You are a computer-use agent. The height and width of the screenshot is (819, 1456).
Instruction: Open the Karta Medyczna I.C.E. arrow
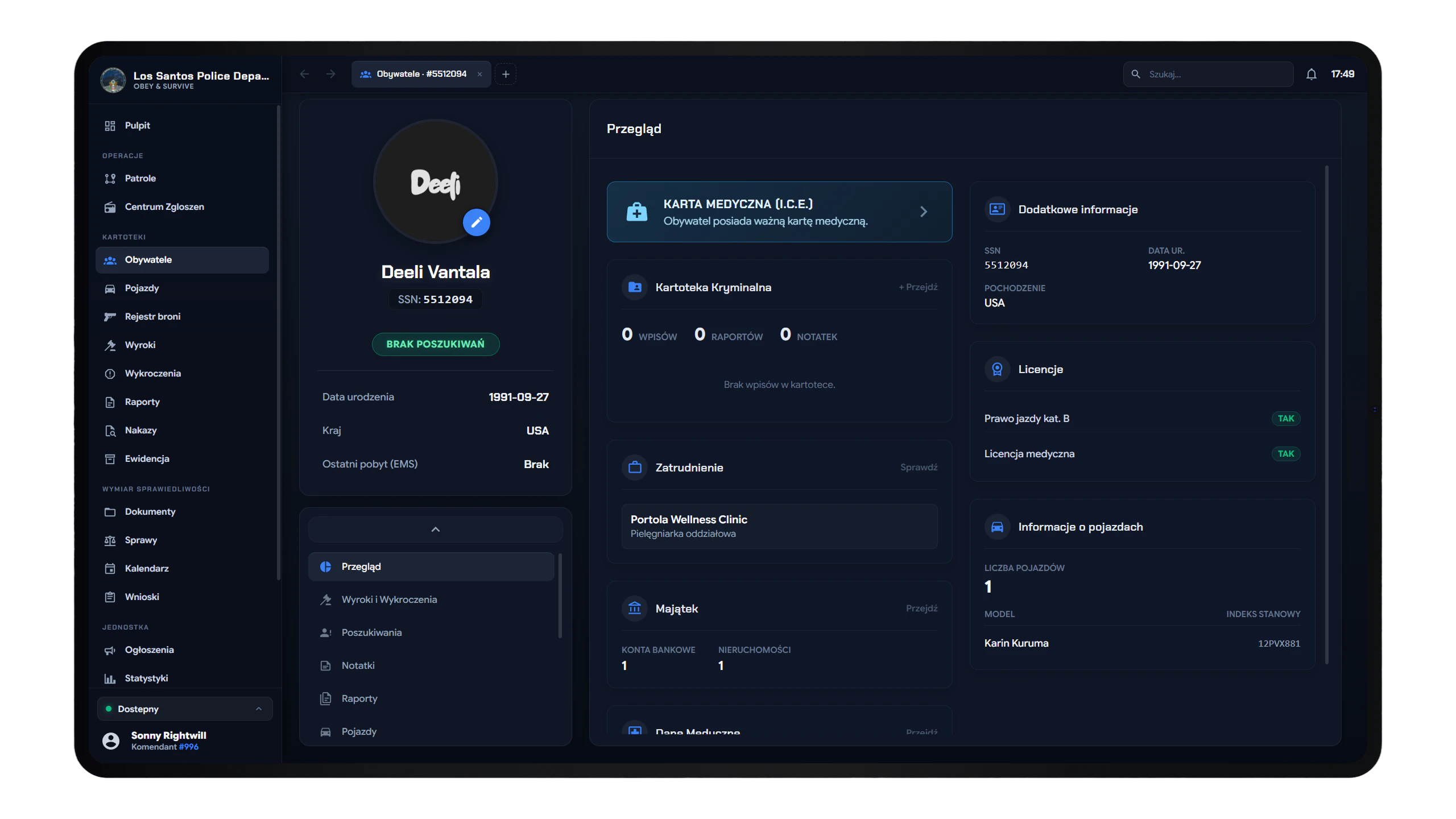[924, 212]
